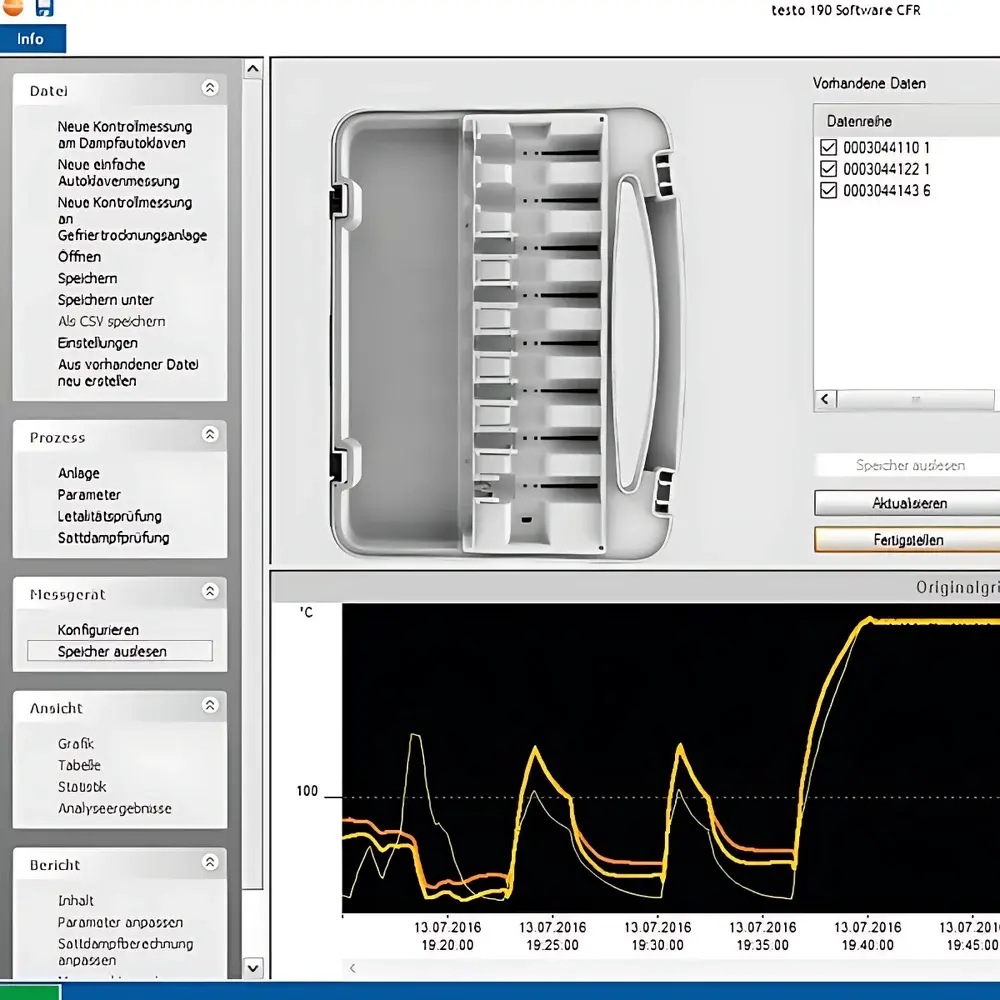Click the left arrow of the Datenreihe horizontal scrollbar
The height and width of the screenshot is (1000, 1000).
point(824,399)
